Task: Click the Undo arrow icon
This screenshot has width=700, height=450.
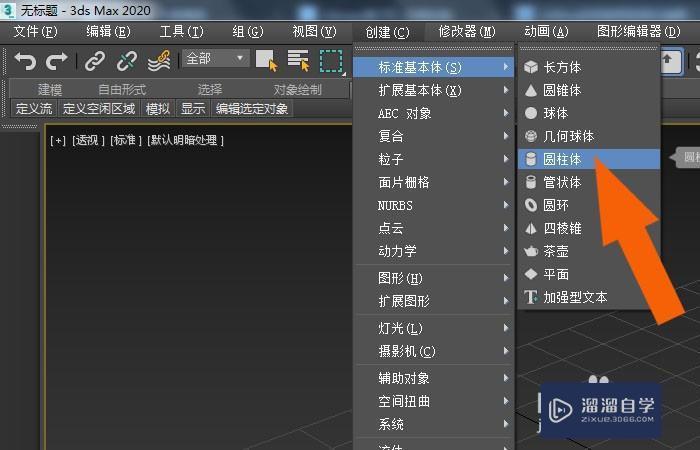Action: tap(25, 60)
